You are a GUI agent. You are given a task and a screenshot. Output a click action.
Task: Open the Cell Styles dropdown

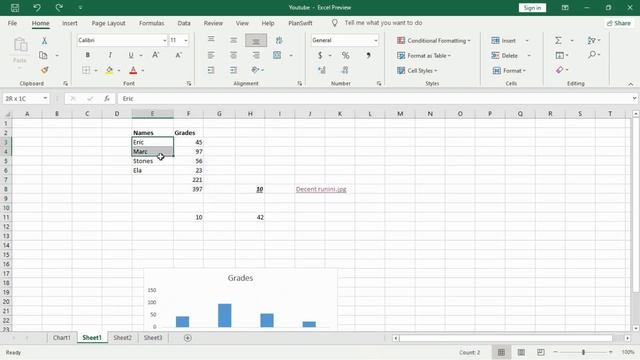tap(417, 71)
